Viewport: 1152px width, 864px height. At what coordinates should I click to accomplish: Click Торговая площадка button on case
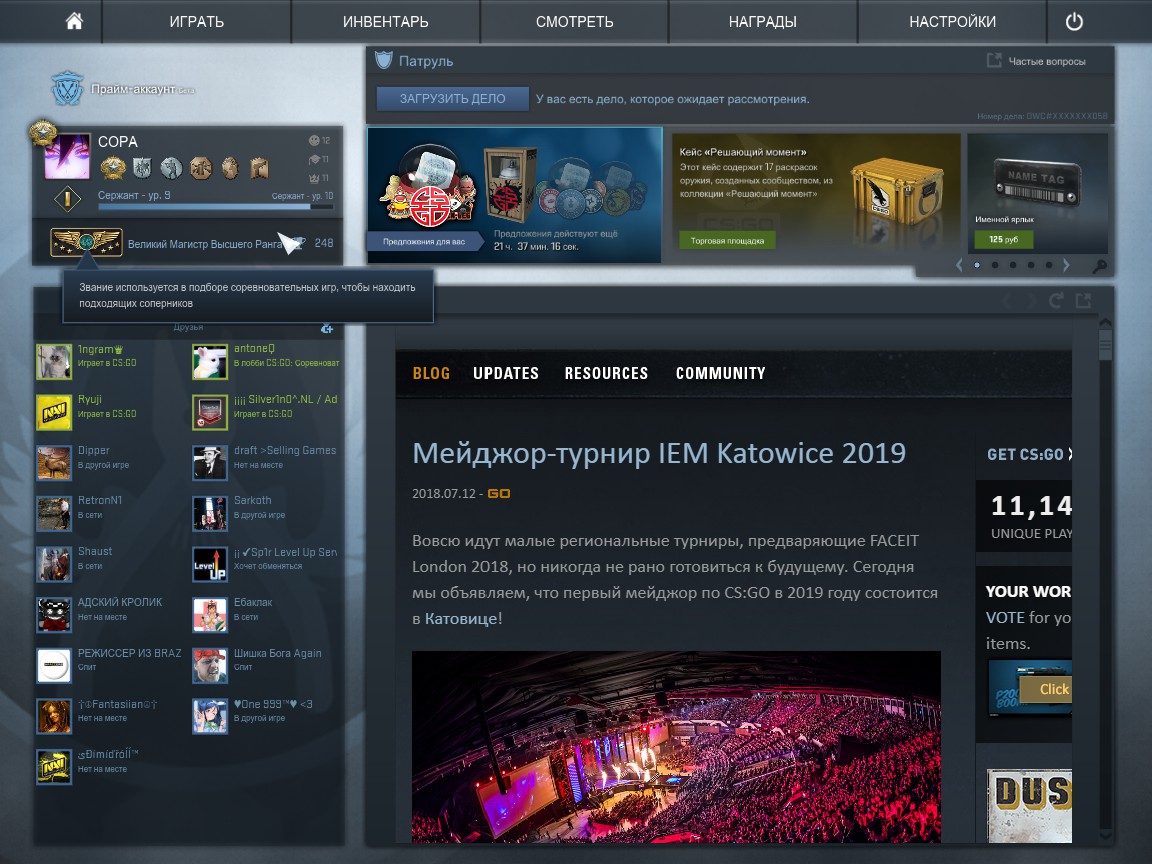coord(727,240)
